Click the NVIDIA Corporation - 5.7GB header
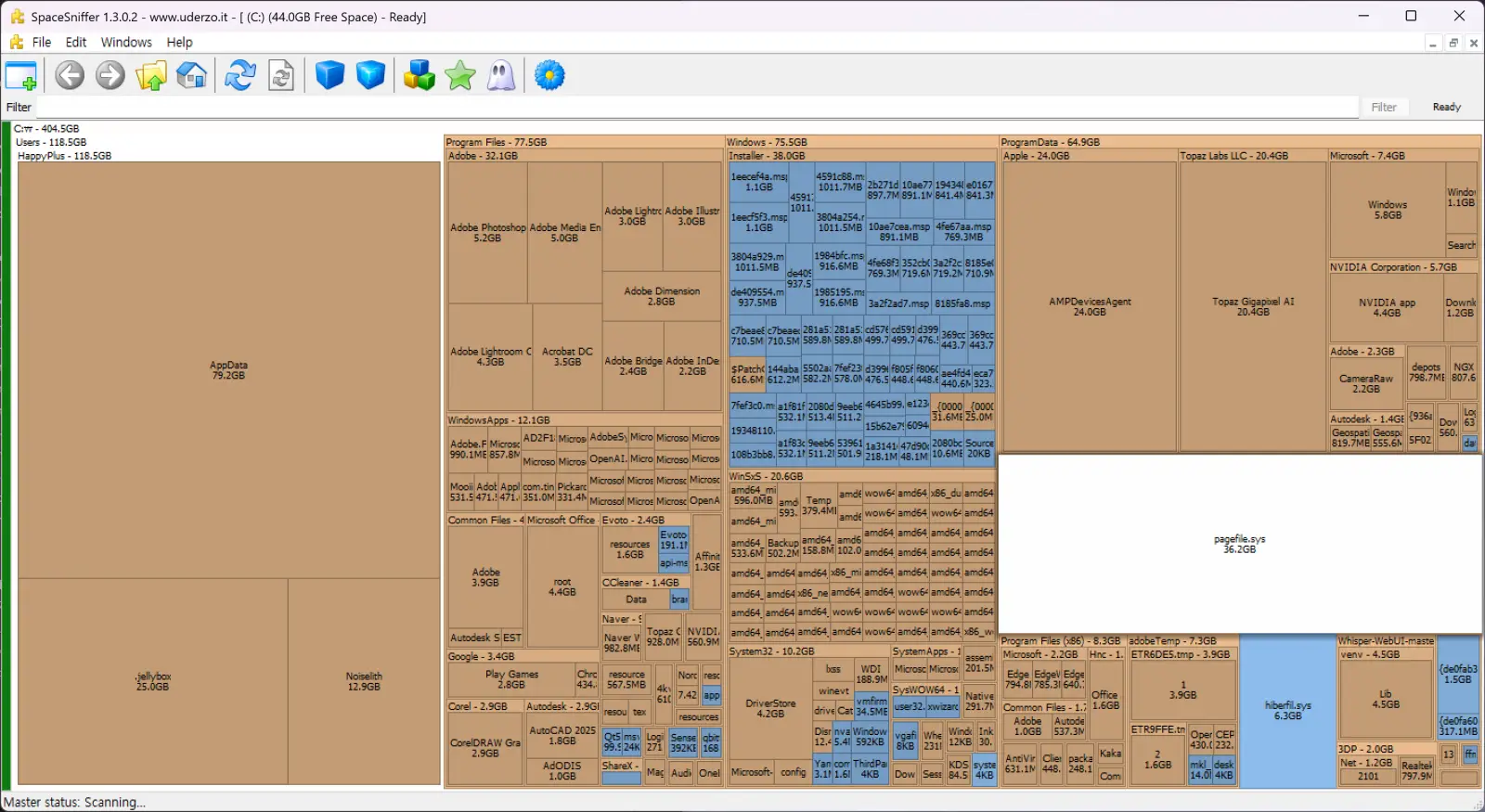Screen dimensions: 1485x812 point(1393,267)
